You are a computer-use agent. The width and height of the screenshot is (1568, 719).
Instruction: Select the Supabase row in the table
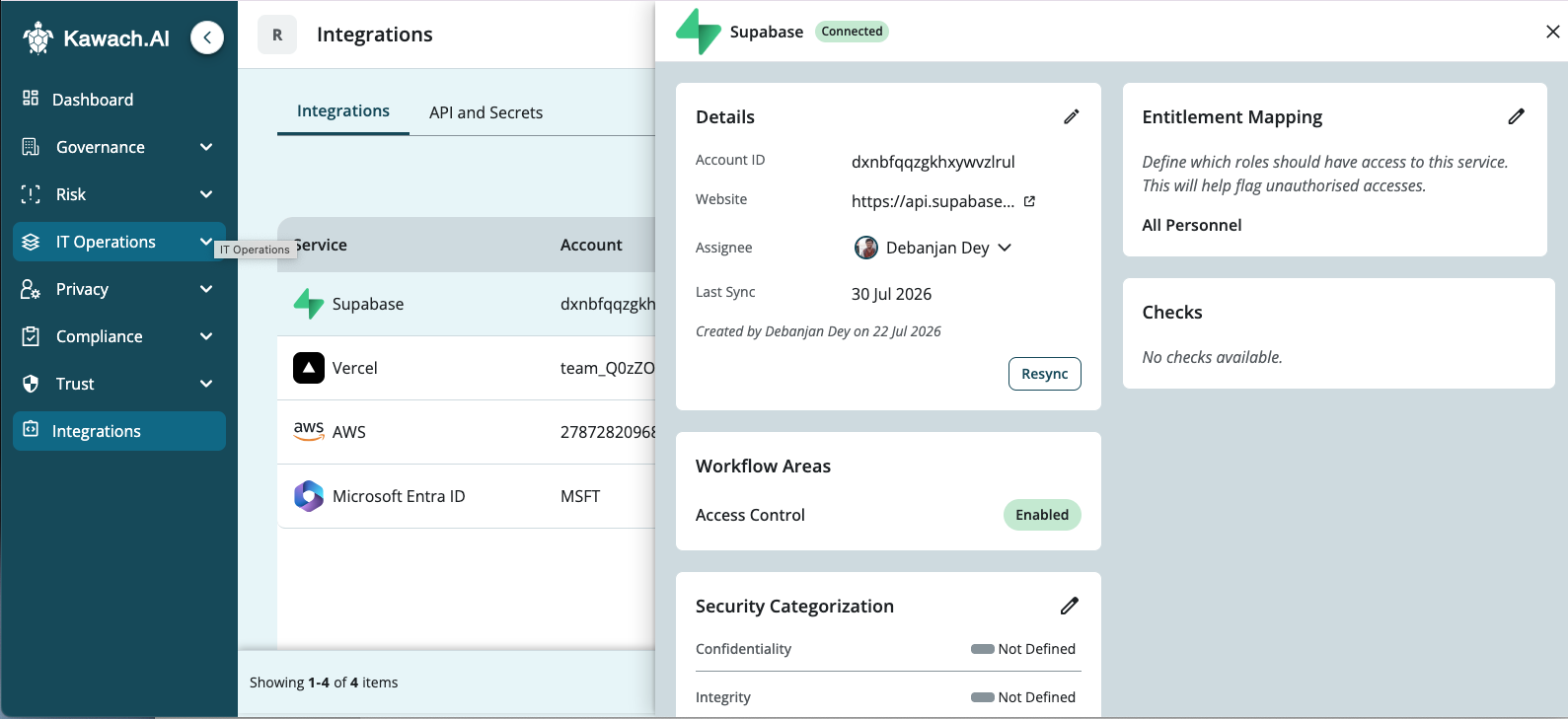tap(466, 304)
